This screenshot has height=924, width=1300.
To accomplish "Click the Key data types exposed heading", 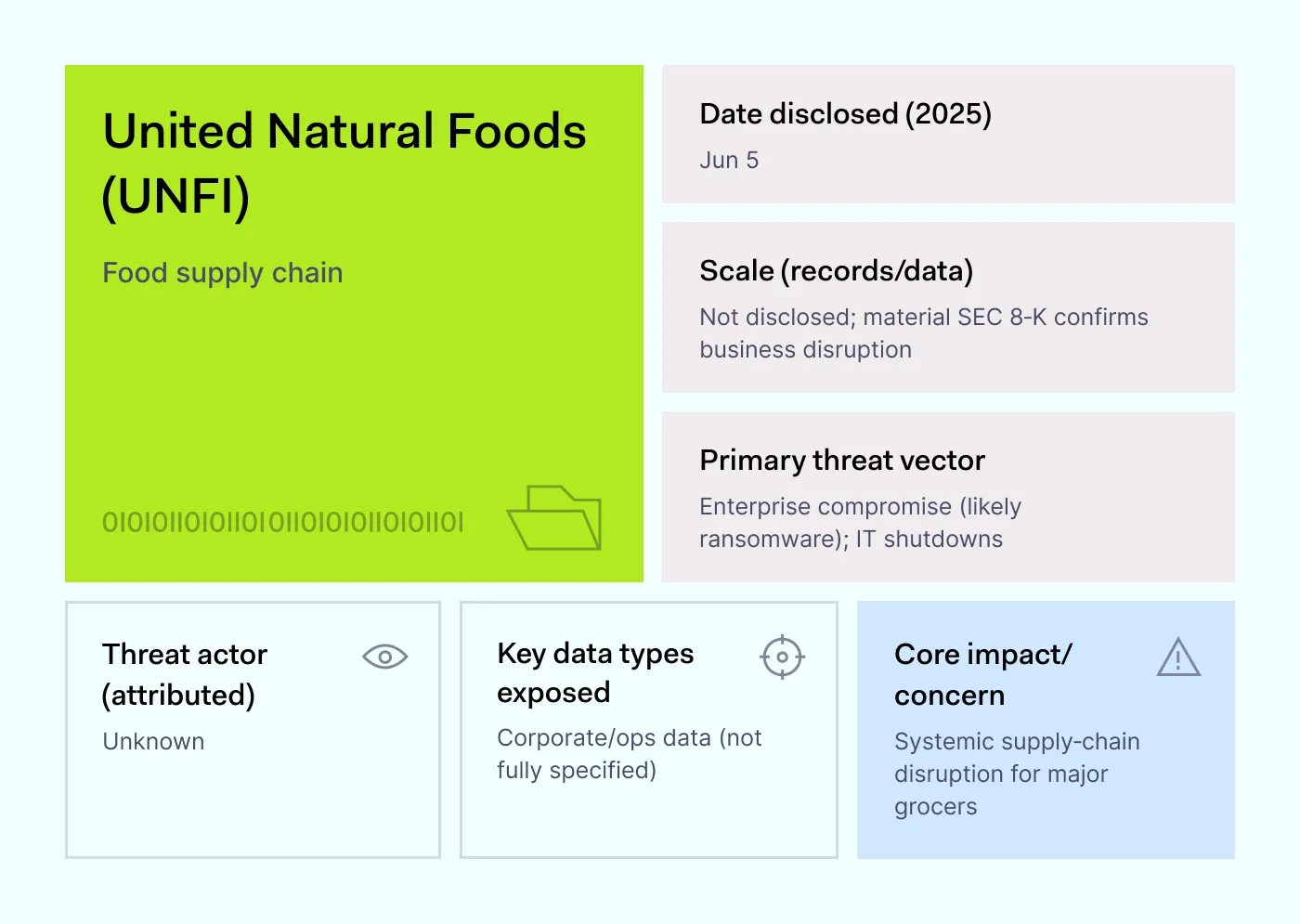I will 595,672.
